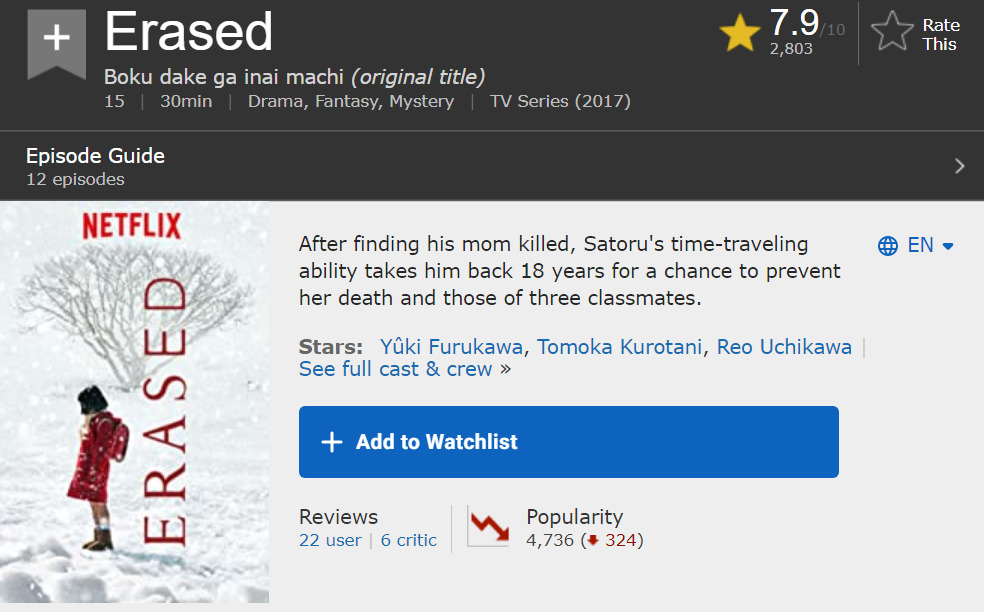Click the 7.9 rating score

(793, 22)
